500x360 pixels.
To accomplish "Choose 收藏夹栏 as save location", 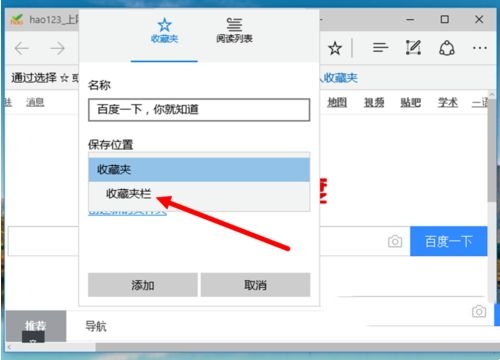I will (199, 194).
